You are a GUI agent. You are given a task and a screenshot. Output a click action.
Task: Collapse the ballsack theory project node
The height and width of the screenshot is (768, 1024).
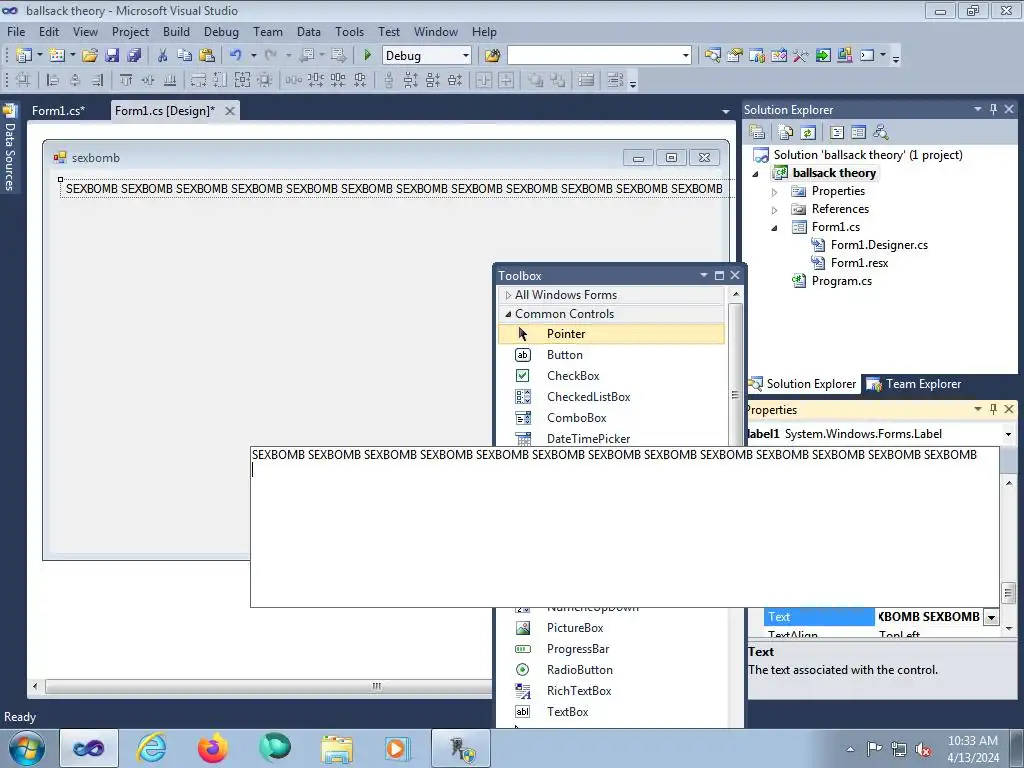[x=756, y=174]
